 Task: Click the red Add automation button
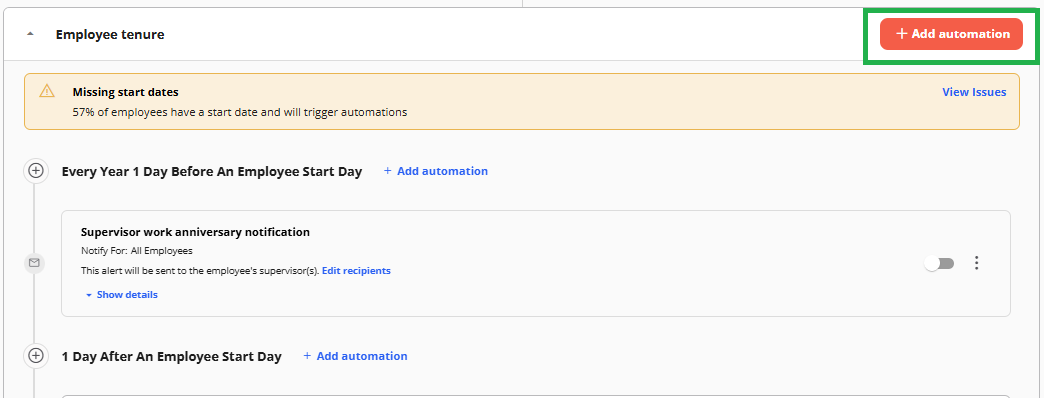point(951,34)
